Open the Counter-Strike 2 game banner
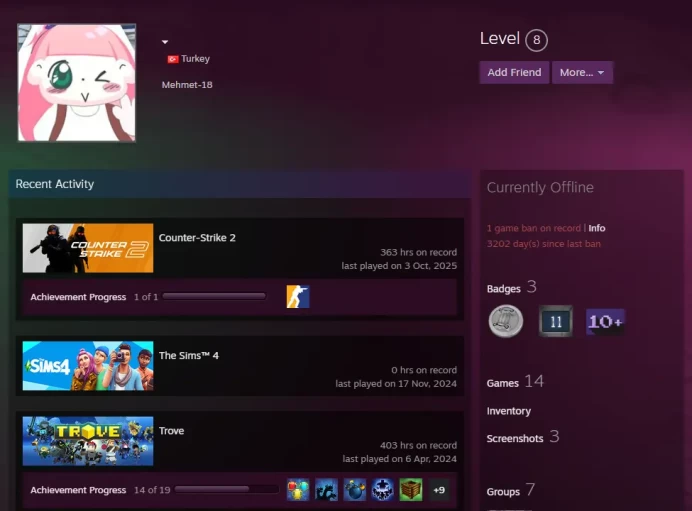The height and width of the screenshot is (511, 692). tap(88, 248)
